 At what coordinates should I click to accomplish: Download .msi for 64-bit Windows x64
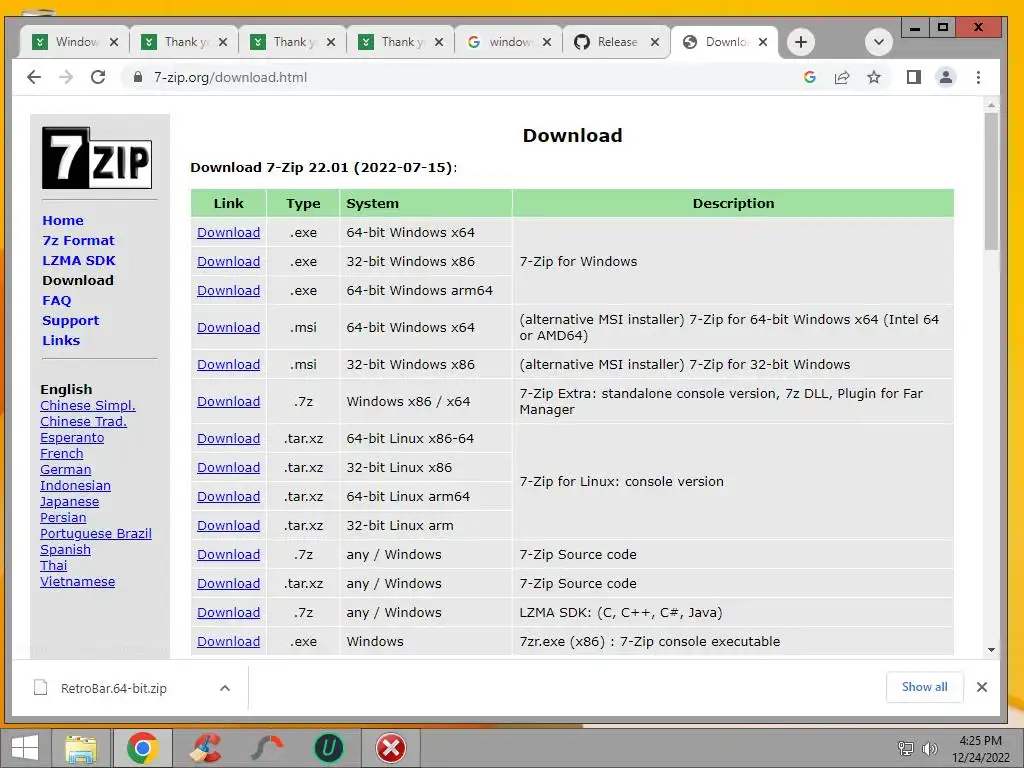click(x=229, y=327)
